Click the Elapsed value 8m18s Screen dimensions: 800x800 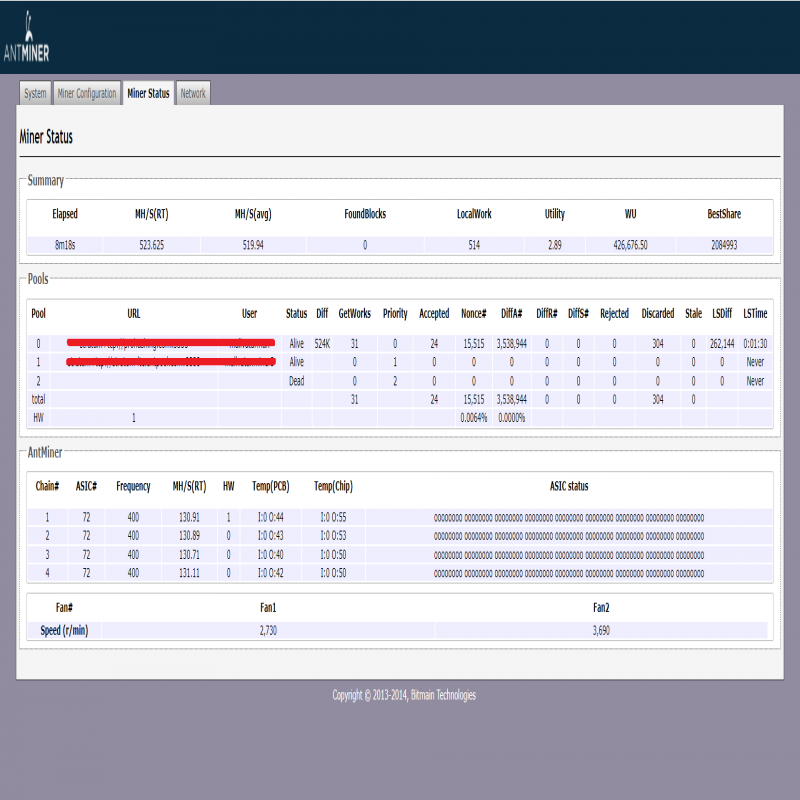click(65, 245)
